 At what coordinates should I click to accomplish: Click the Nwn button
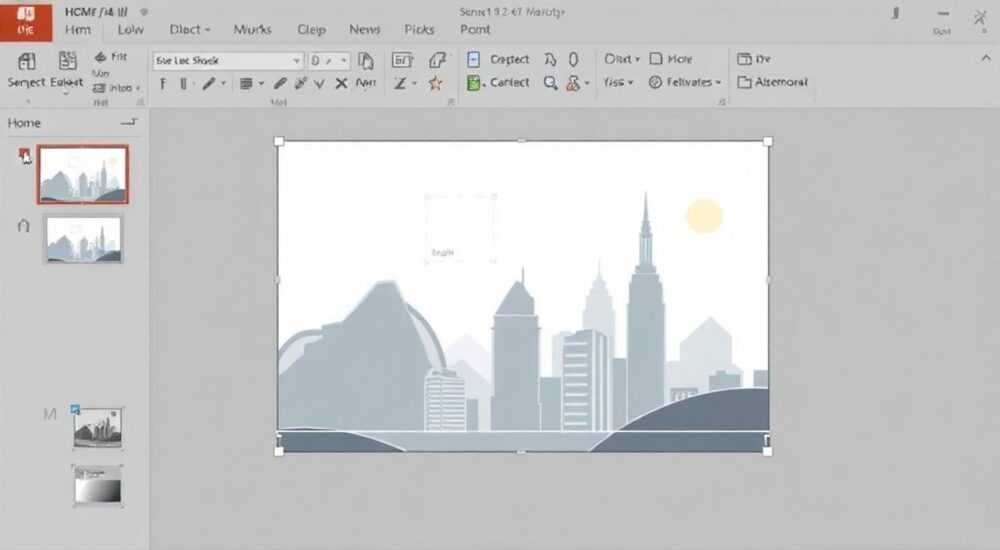(x=366, y=83)
